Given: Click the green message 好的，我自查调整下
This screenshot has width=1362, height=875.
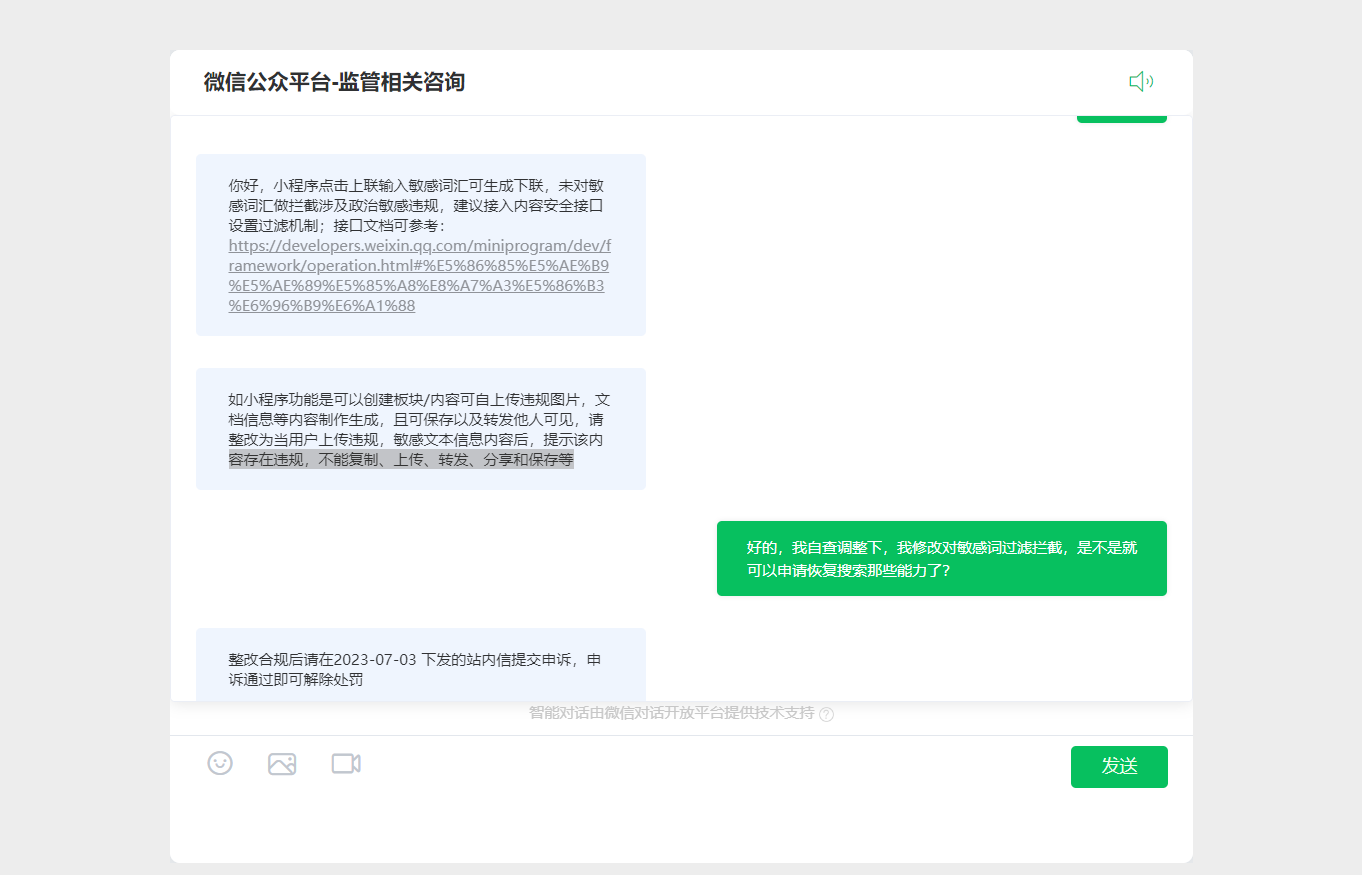Looking at the screenshot, I should [942, 559].
